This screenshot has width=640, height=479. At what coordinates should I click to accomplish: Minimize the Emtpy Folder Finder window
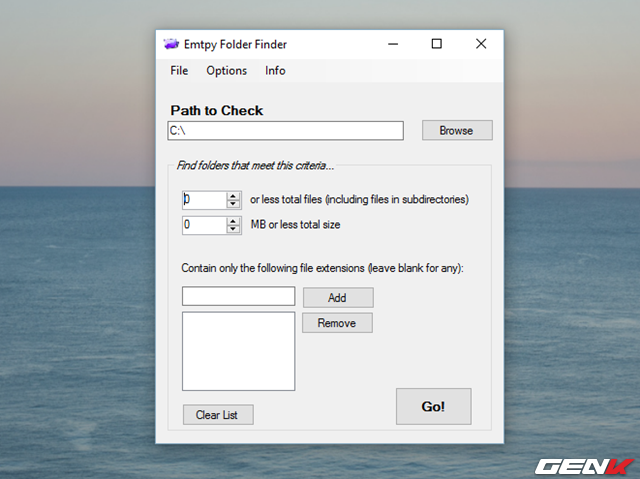pyautogui.click(x=391, y=44)
